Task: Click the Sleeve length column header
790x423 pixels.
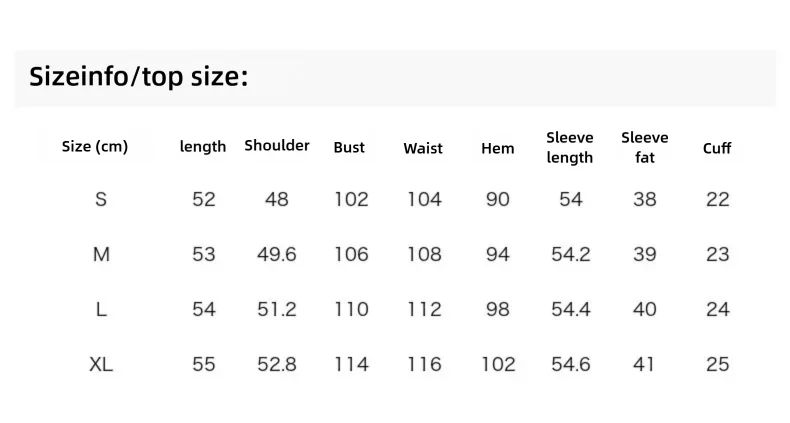Action: tap(570, 148)
